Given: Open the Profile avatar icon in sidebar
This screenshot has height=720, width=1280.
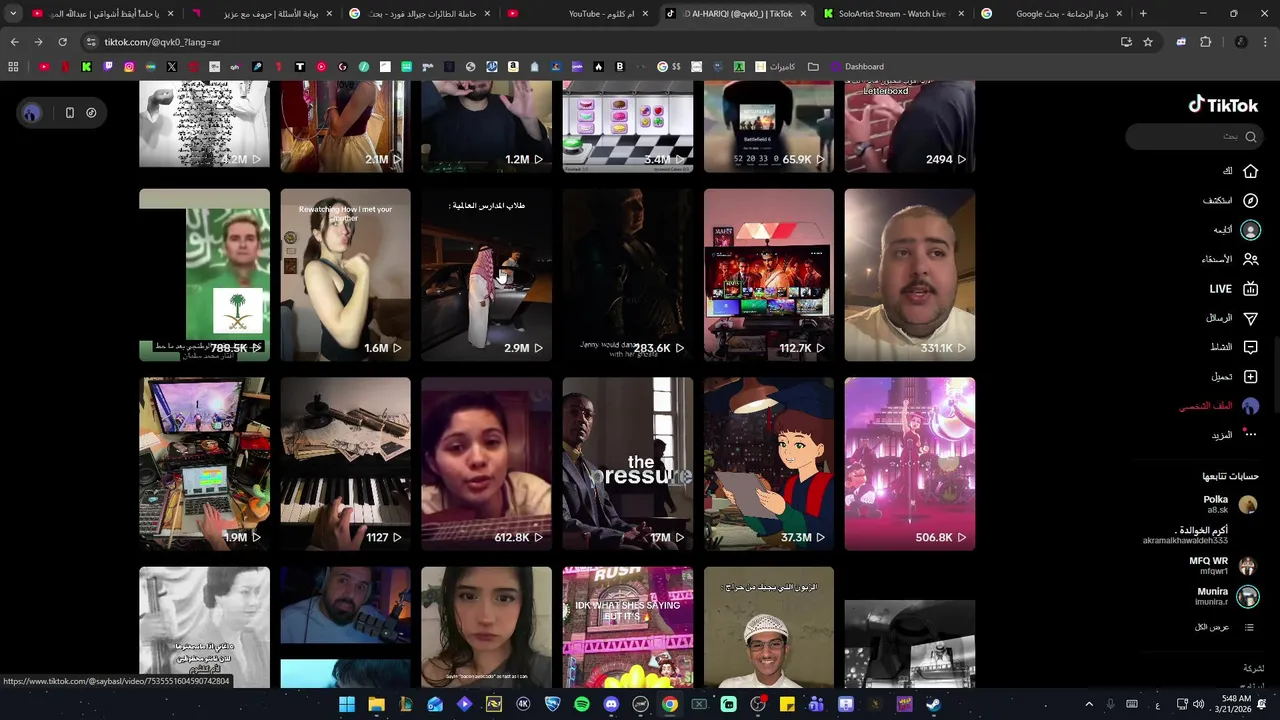Looking at the screenshot, I should point(1250,406).
